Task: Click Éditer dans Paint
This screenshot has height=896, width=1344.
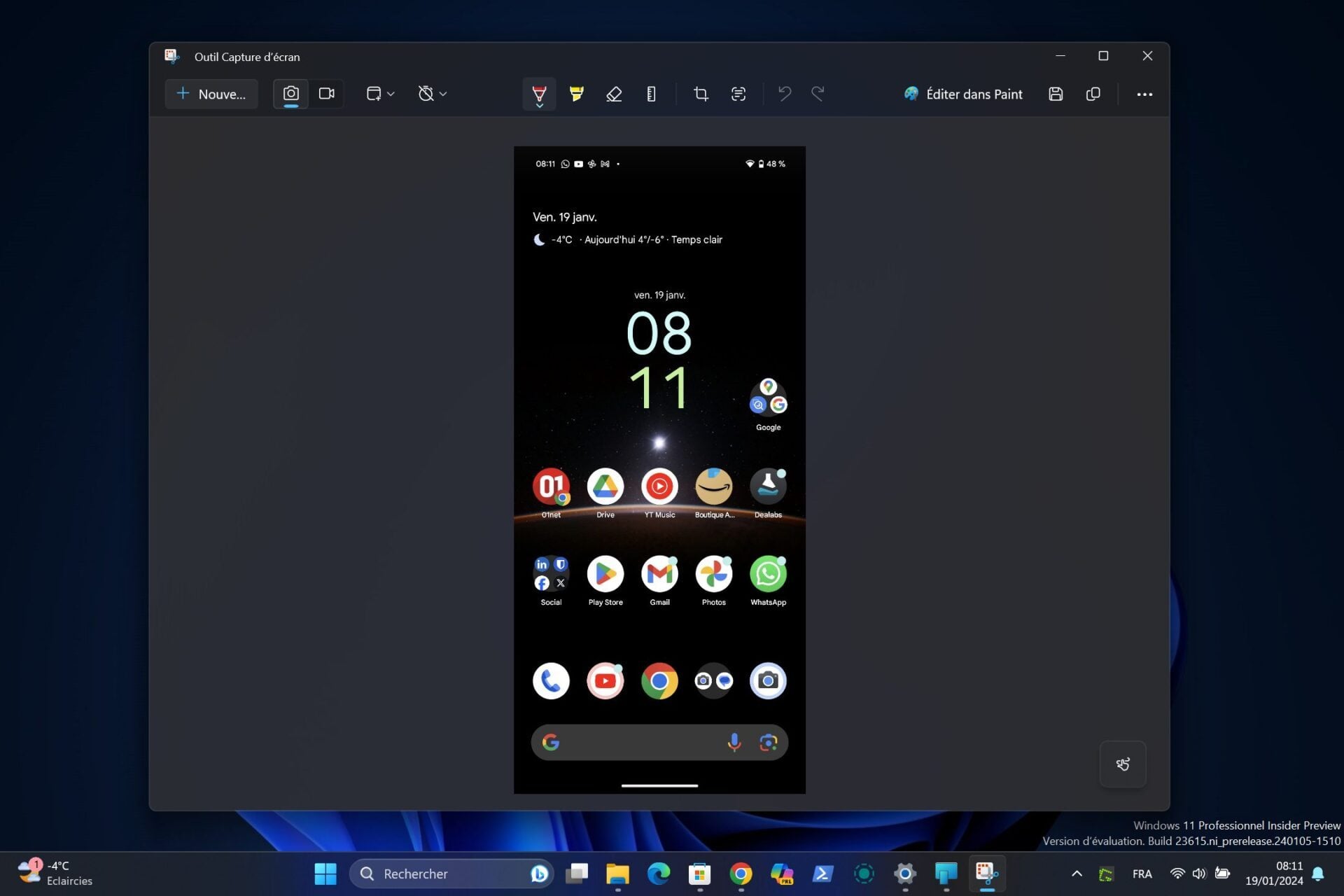Action: point(963,94)
